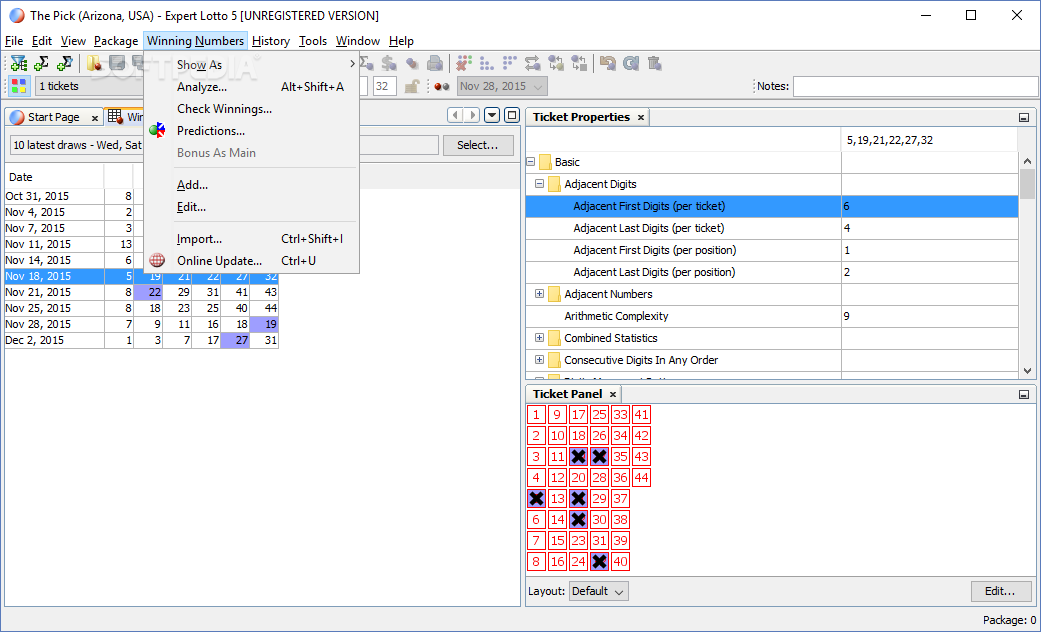The image size is (1041, 632).
Task: Close the Ticket Properties tab
Action: [641, 118]
